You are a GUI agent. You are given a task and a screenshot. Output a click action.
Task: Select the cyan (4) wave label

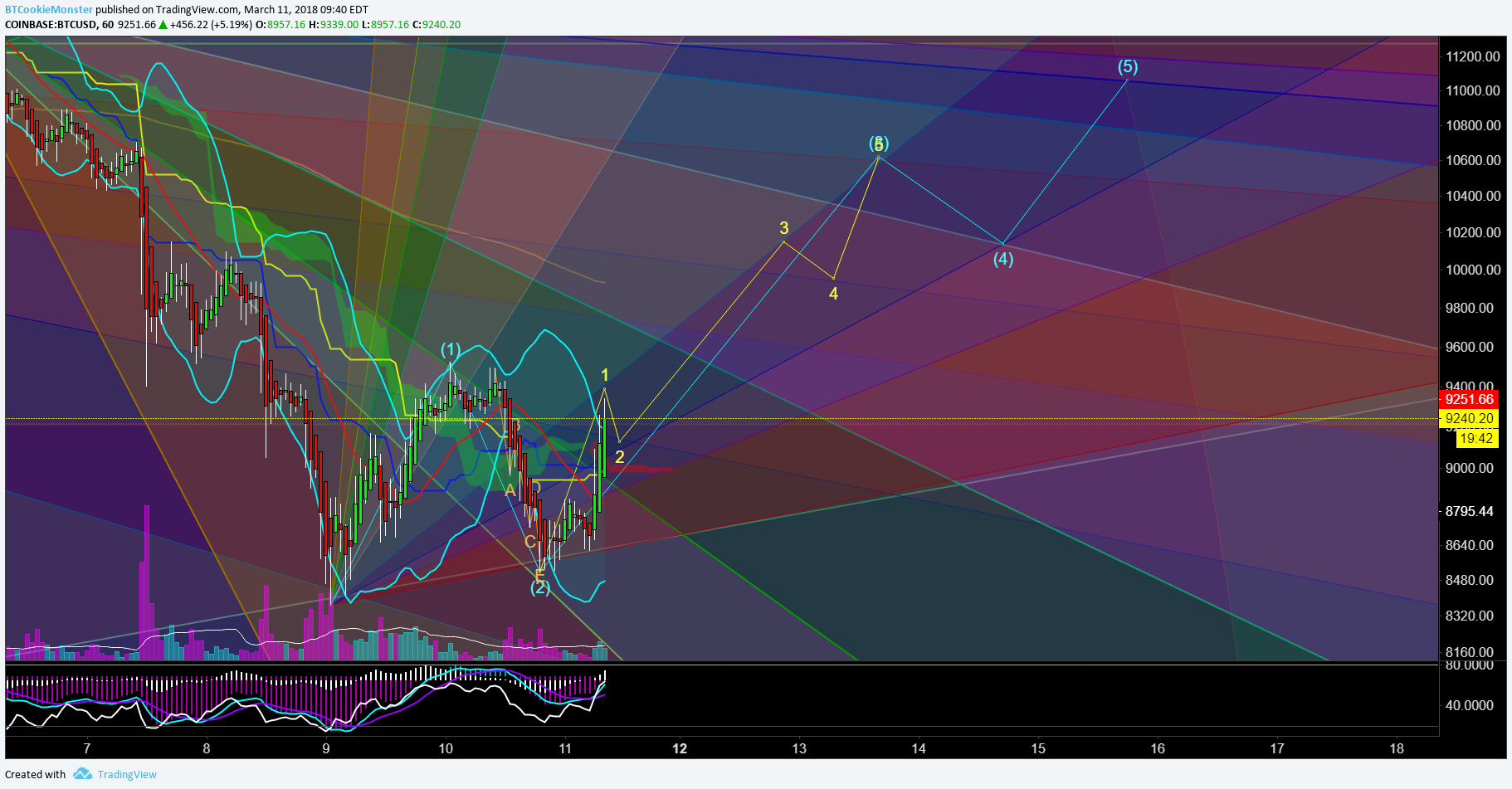[x=1003, y=259]
